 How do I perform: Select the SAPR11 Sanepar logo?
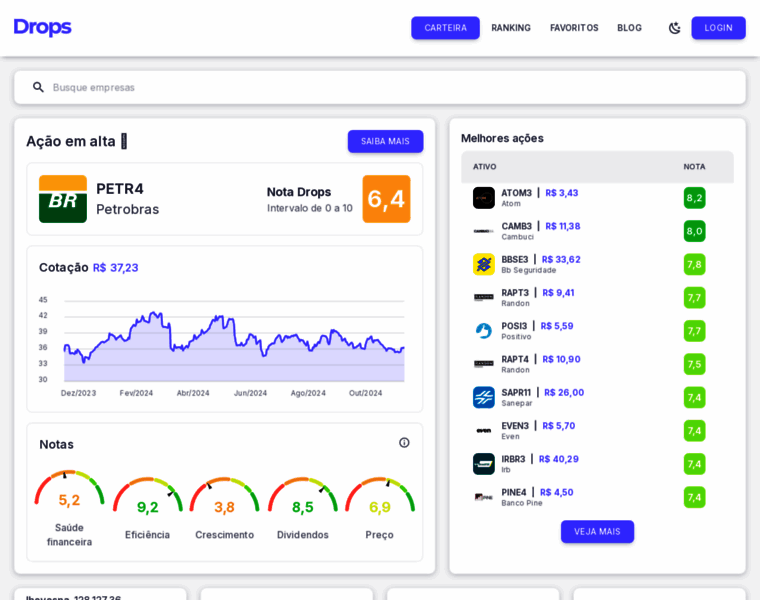tap(484, 397)
